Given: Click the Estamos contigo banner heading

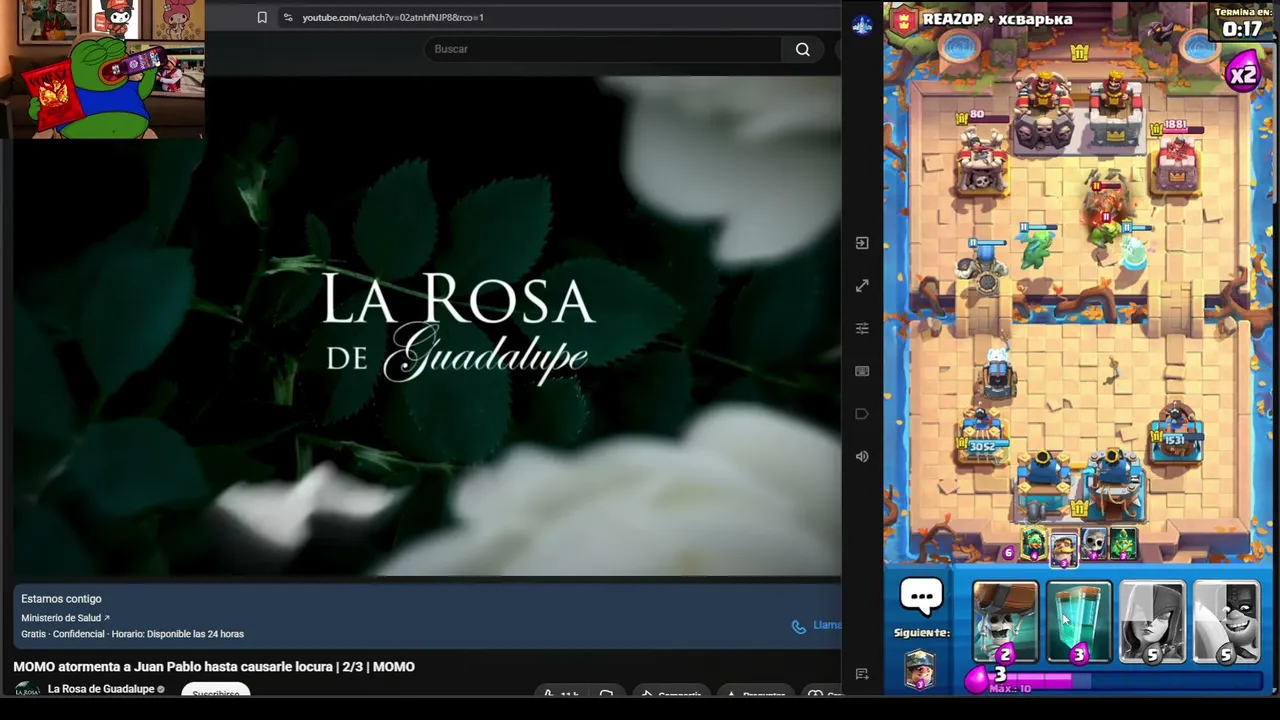Looking at the screenshot, I should [x=61, y=599].
